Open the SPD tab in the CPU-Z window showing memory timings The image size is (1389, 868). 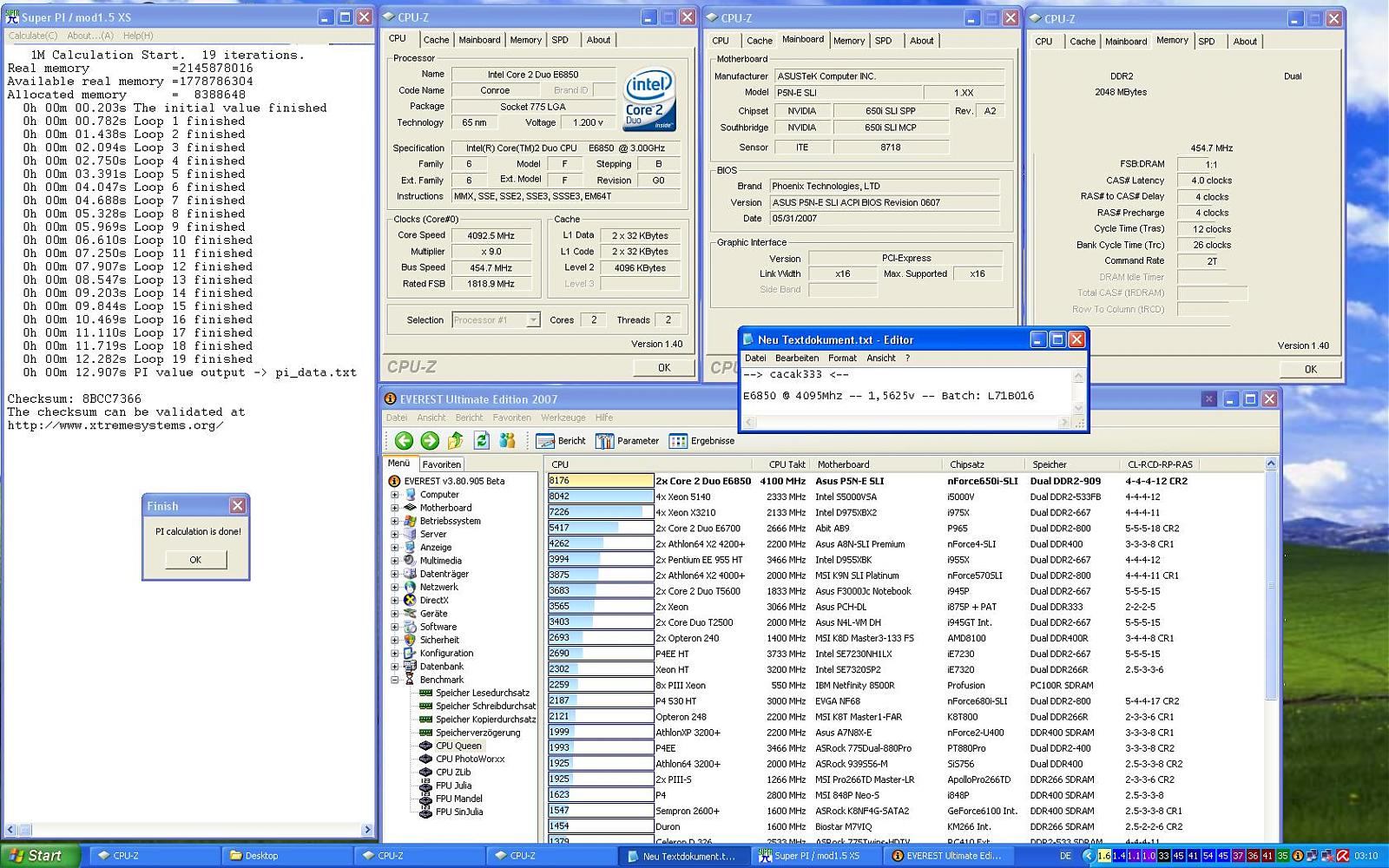pos(1207,41)
